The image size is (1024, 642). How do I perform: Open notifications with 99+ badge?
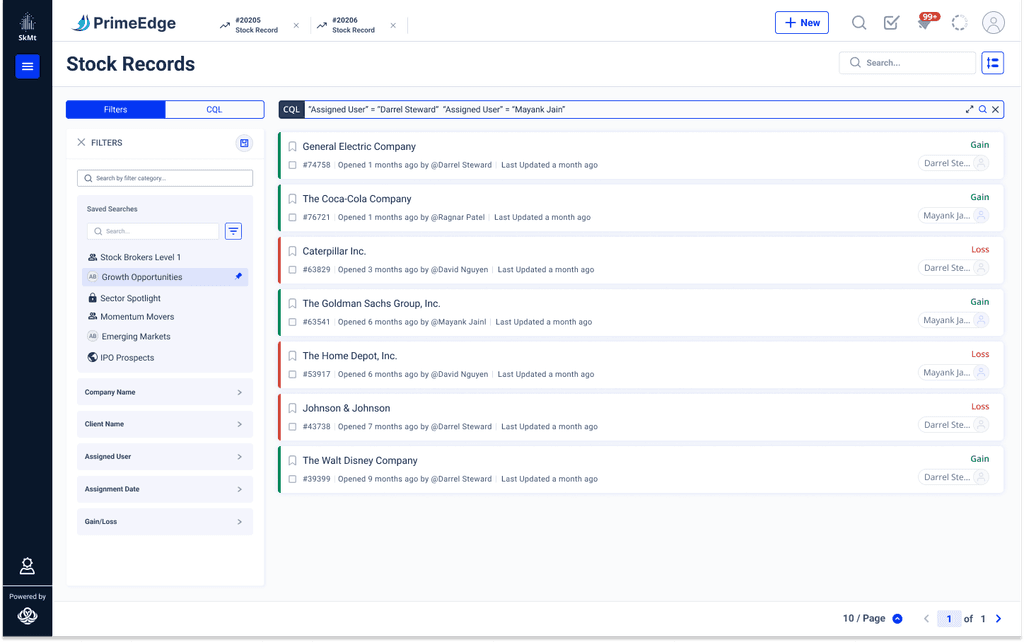pyautogui.click(x=926, y=22)
